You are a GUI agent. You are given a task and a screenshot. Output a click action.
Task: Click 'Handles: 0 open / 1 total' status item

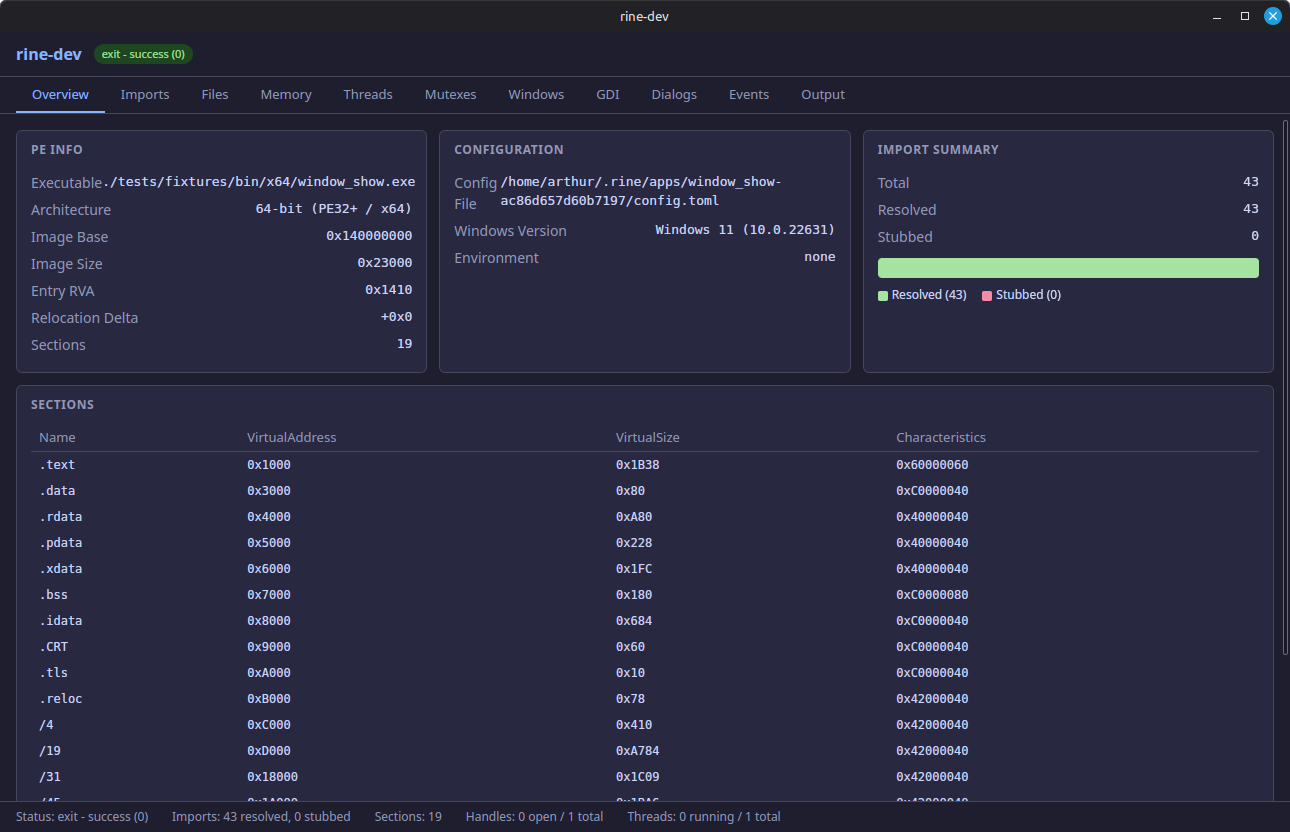click(534, 816)
